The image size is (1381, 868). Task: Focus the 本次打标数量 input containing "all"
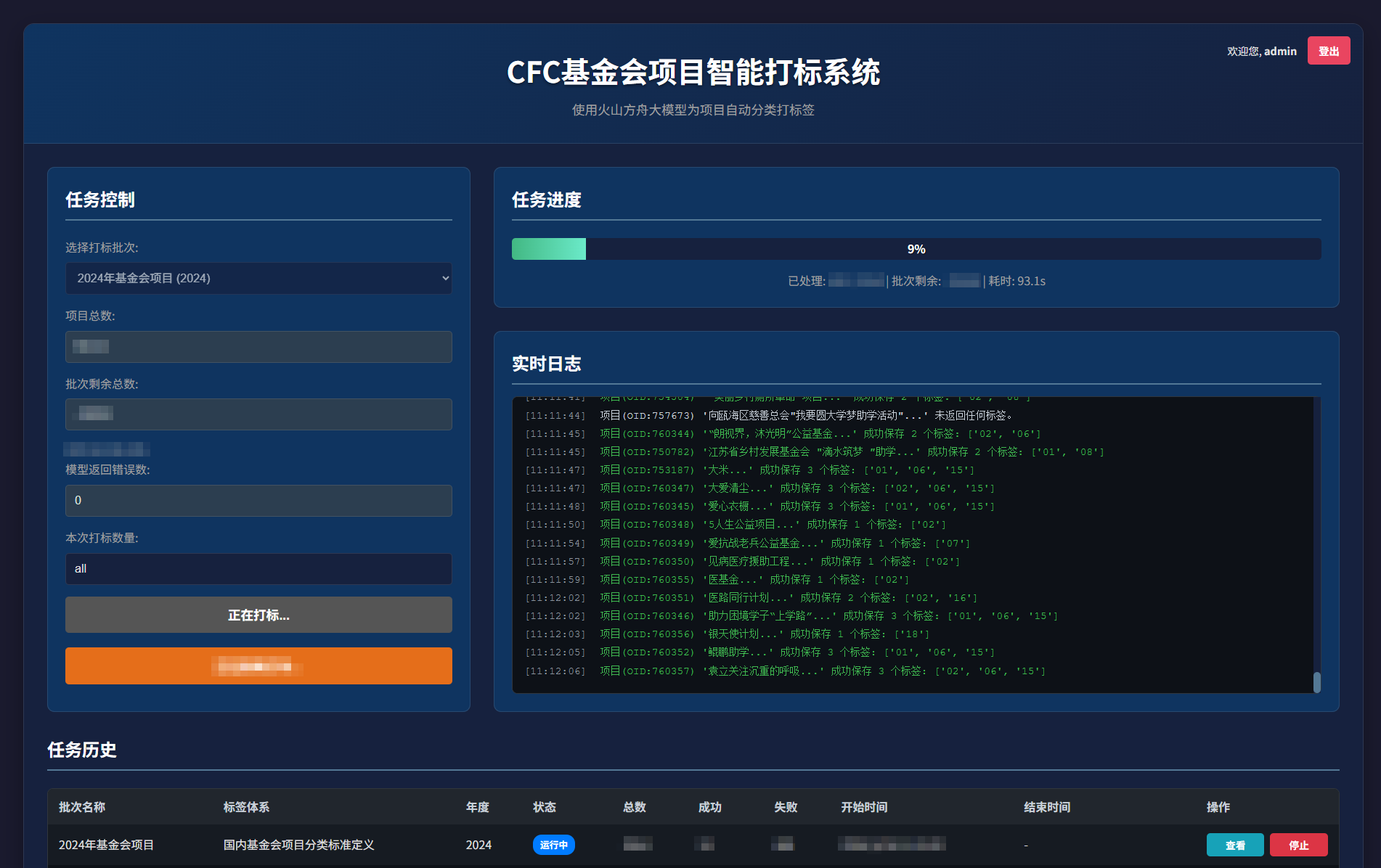click(x=258, y=569)
